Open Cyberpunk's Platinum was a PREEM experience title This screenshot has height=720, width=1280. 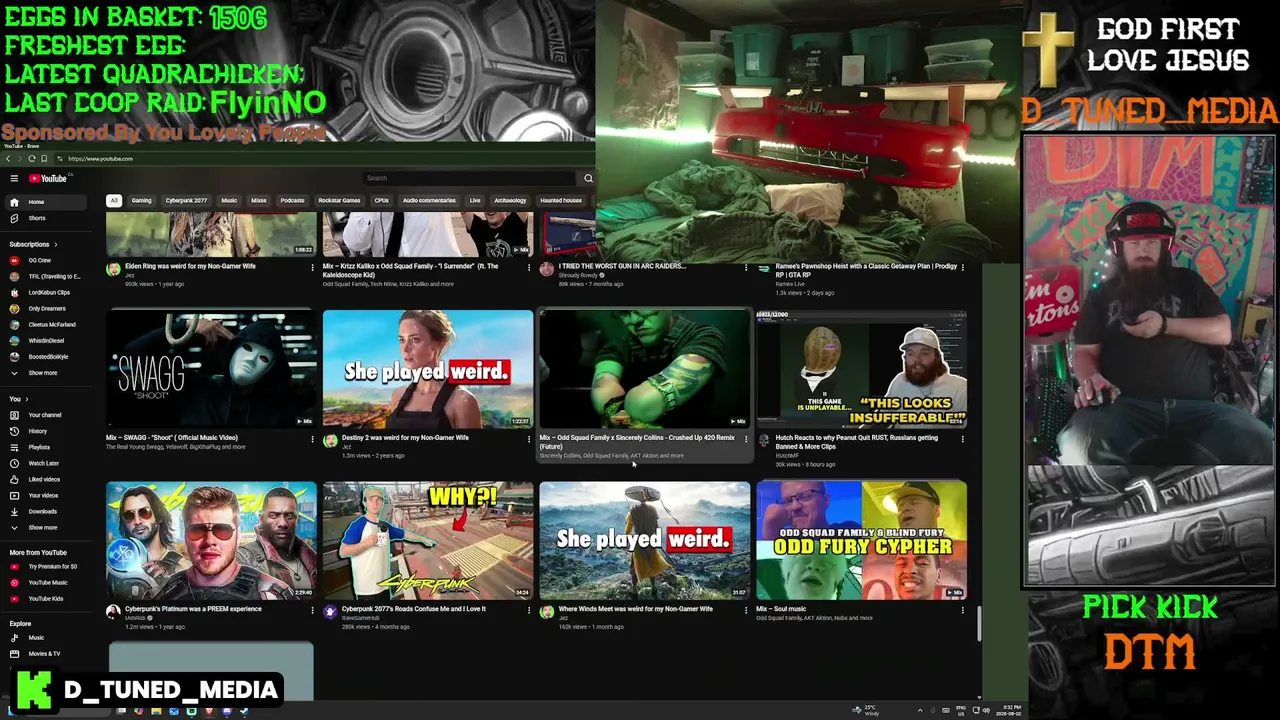[x=193, y=609]
